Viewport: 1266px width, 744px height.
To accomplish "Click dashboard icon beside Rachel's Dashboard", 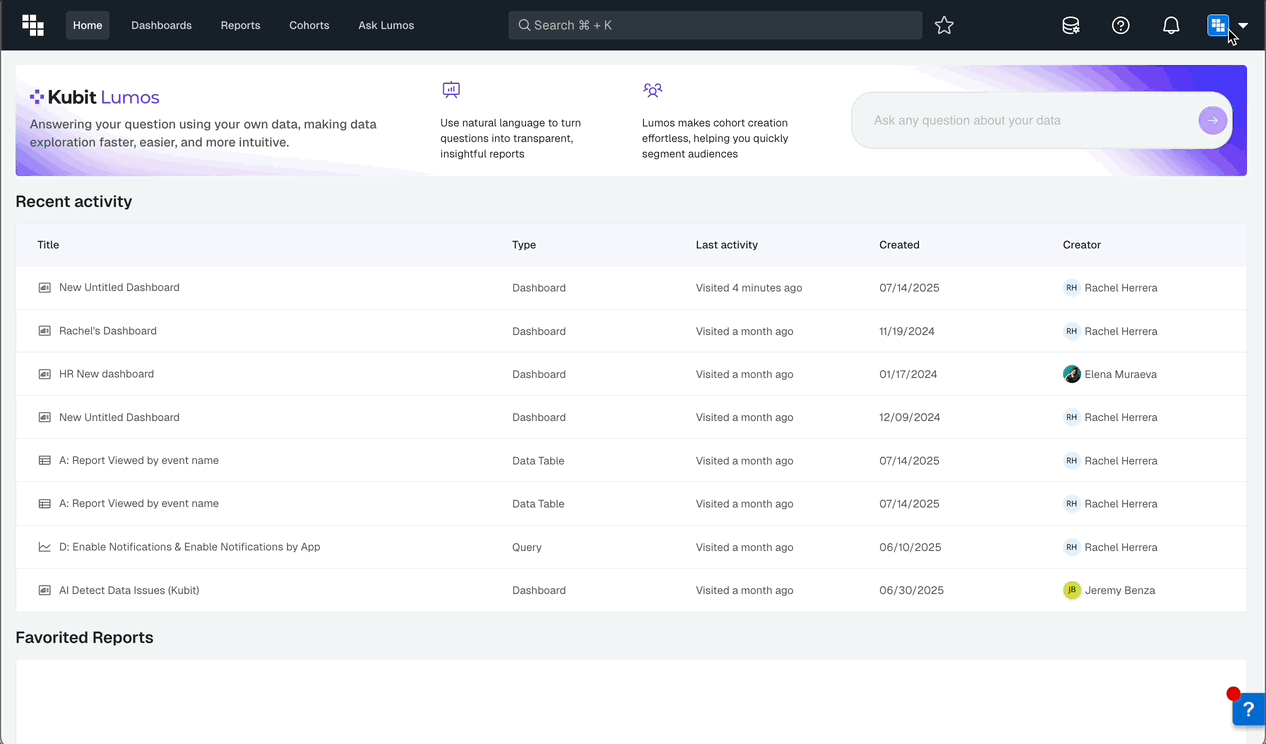I will (44, 331).
